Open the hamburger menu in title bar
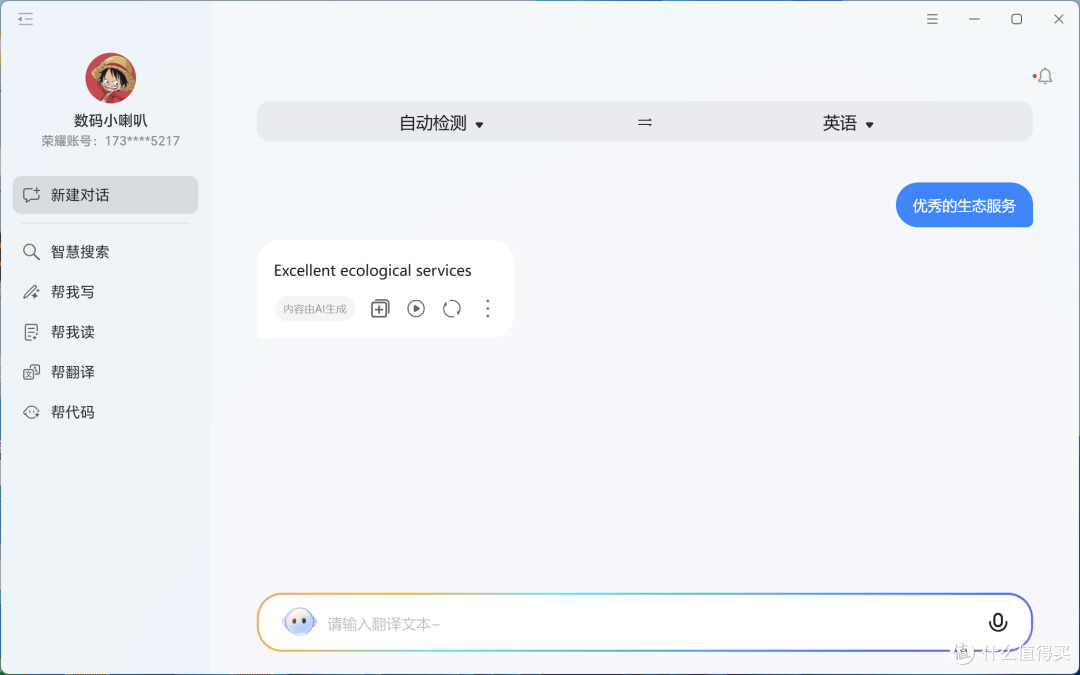The image size is (1080, 675). (x=932, y=19)
